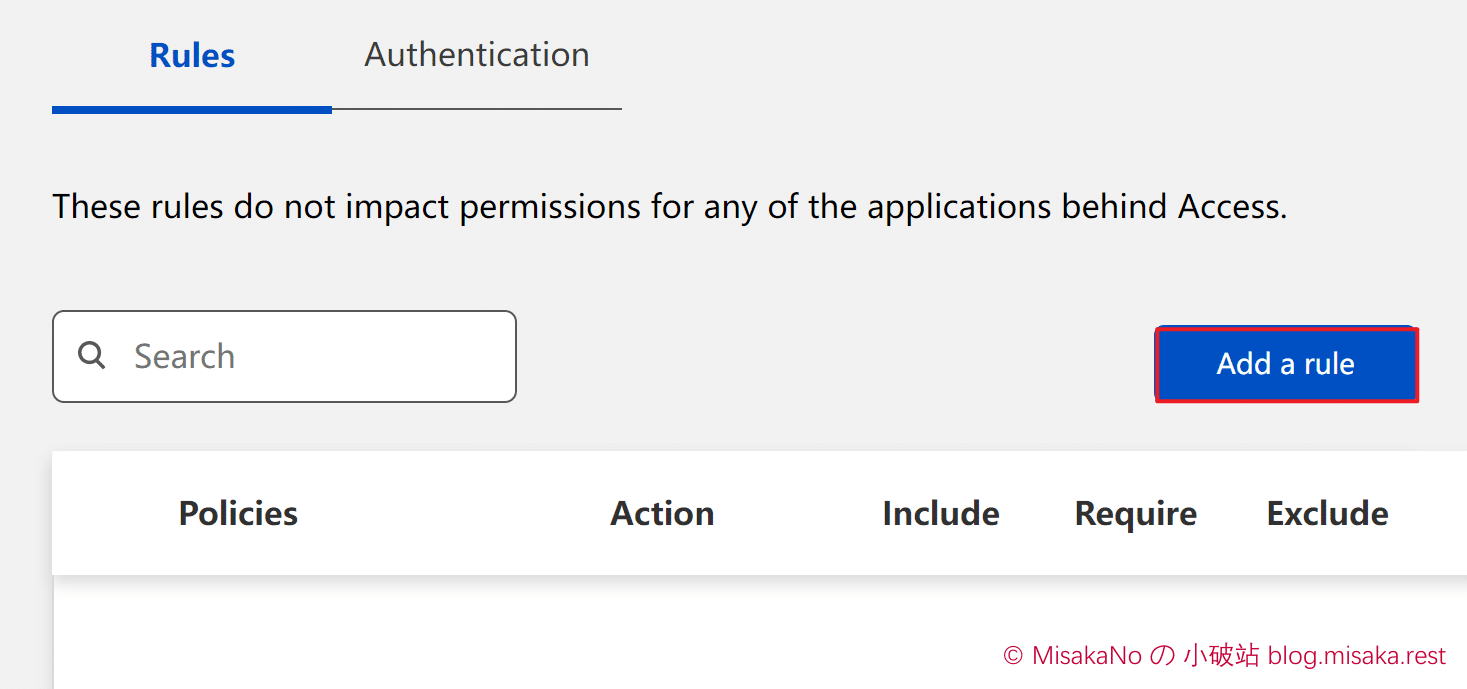Click the search lens icon inside search bar

point(91,355)
